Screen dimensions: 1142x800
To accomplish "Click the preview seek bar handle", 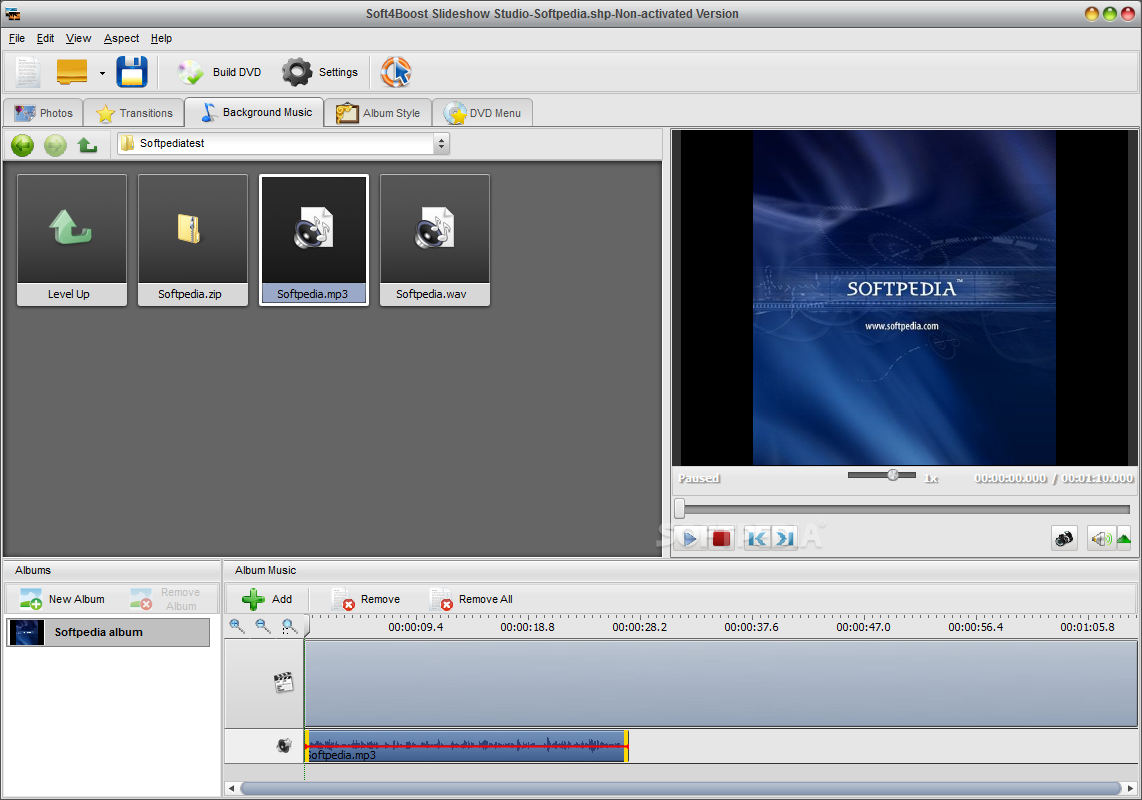I will [680, 508].
